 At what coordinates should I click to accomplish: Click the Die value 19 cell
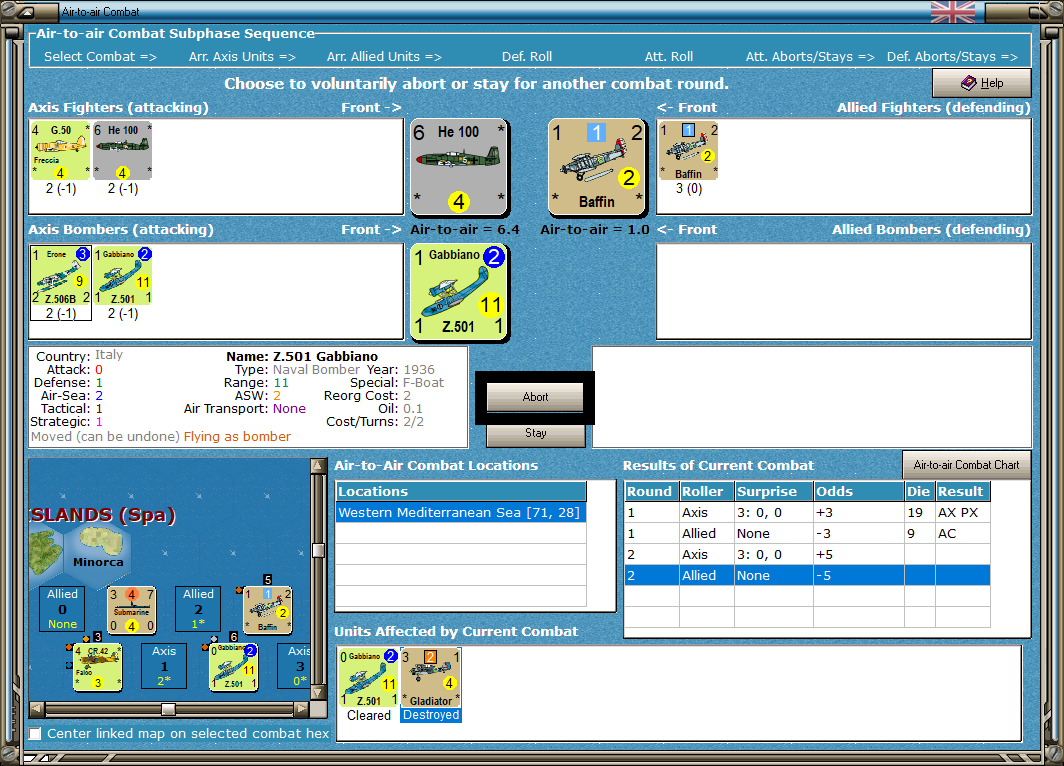[919, 512]
